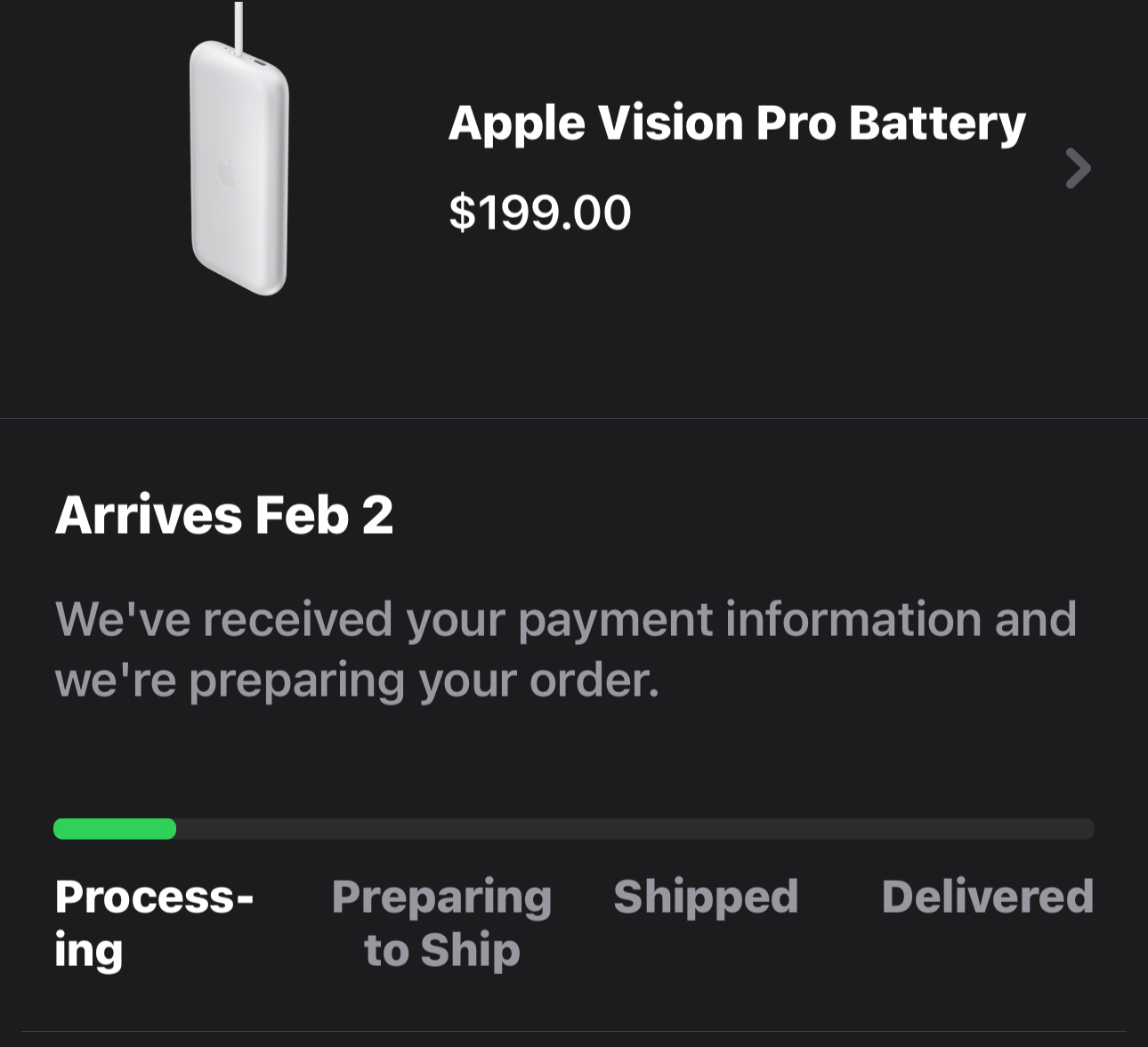Open the "Apple Vision Pro Battery" title

pyautogui.click(x=737, y=123)
